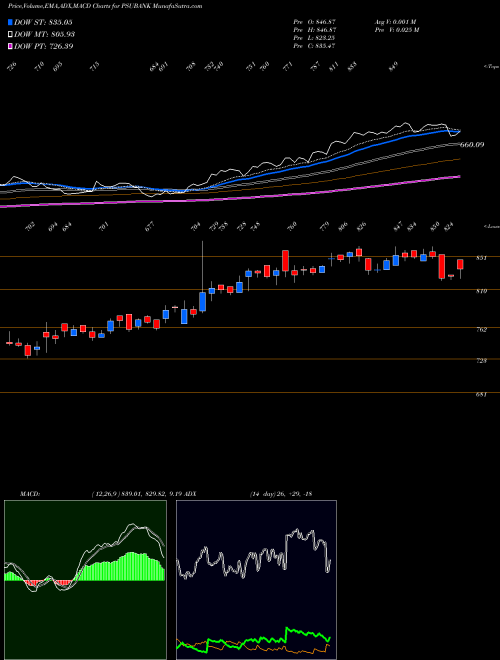Click the DOW MT: 805.93 label
This screenshot has width=500, height=660.
click(45, 34)
